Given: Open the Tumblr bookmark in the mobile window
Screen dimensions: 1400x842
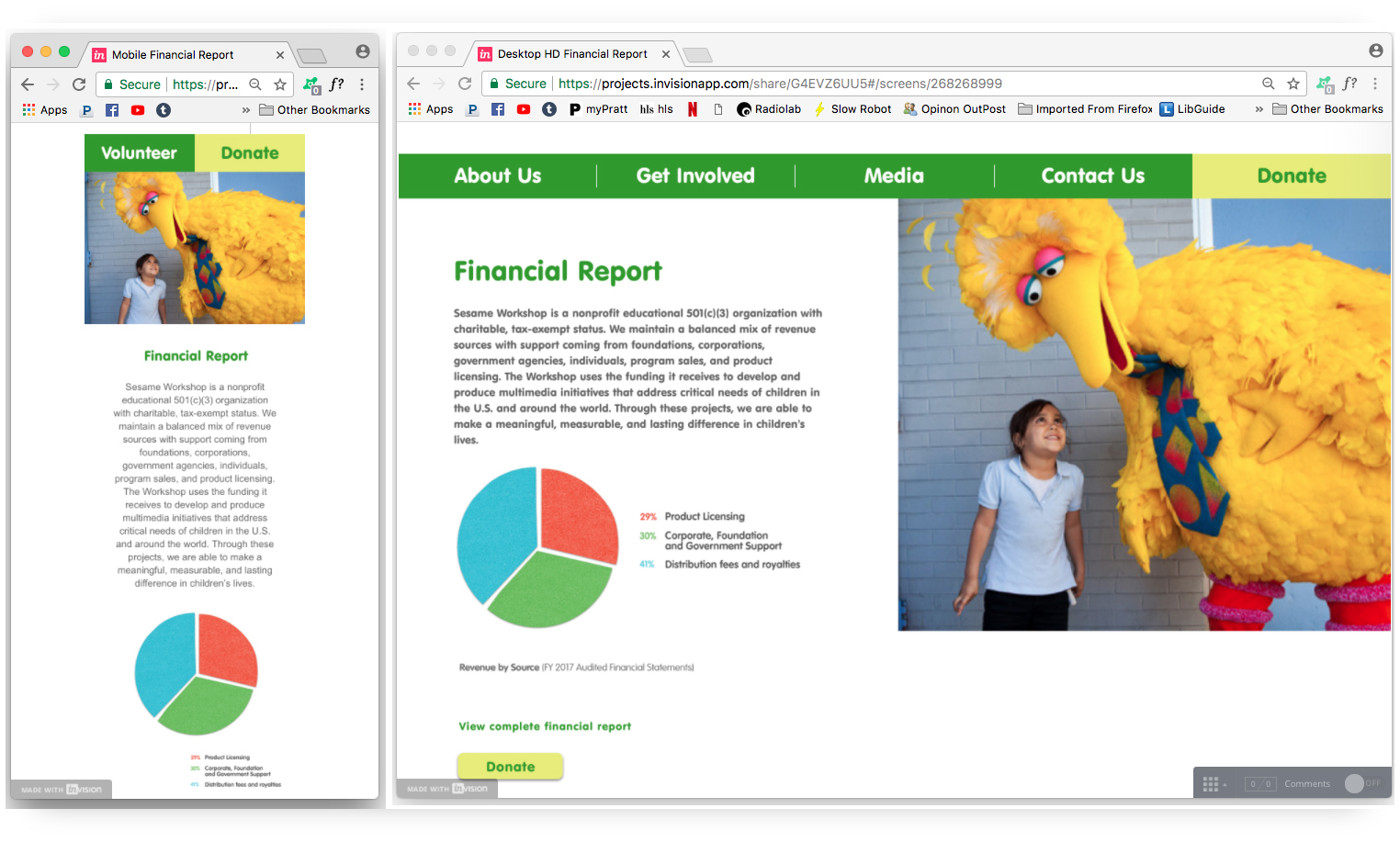Looking at the screenshot, I should pyautogui.click(x=164, y=110).
